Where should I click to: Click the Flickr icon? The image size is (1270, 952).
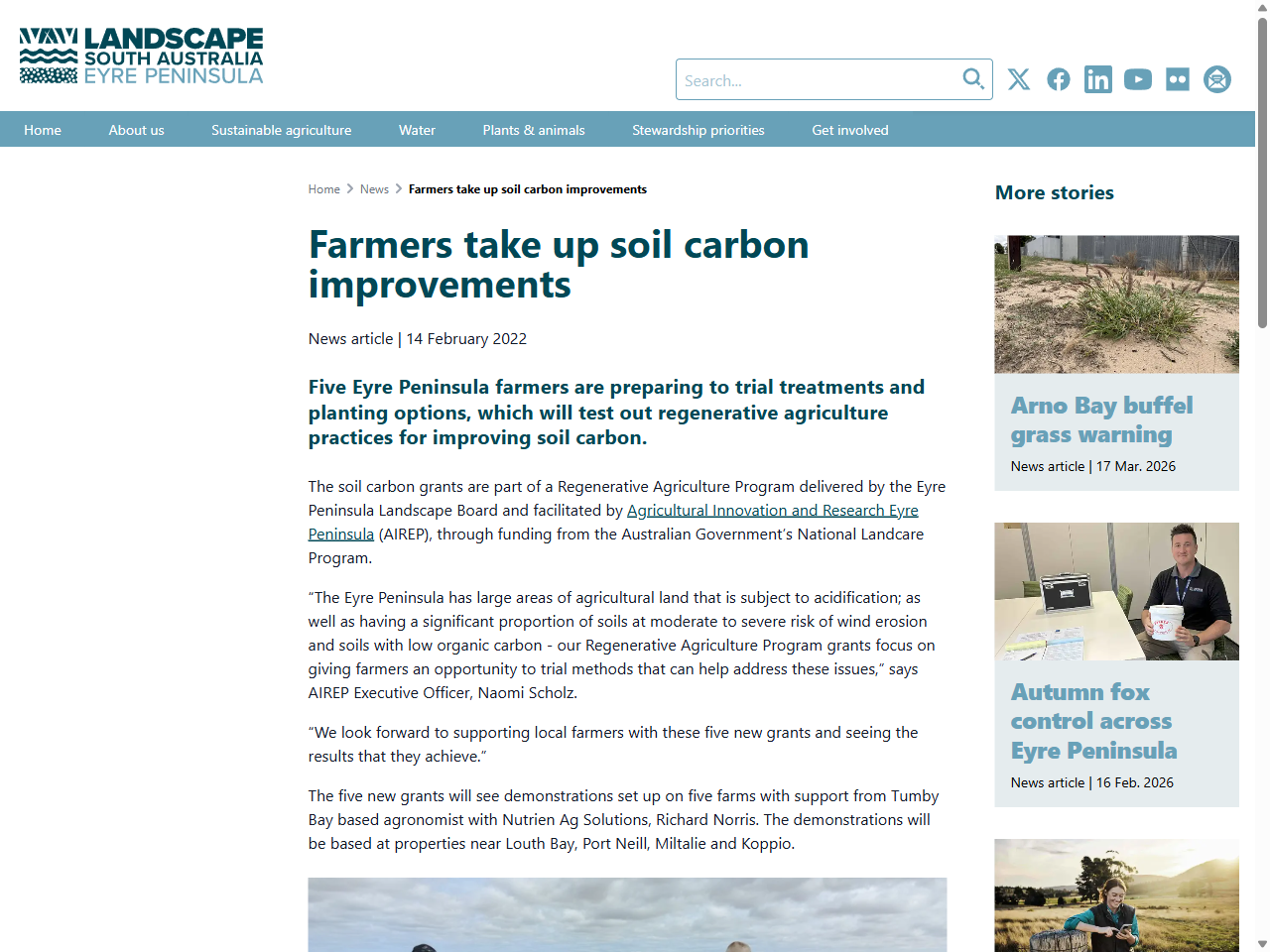[1177, 79]
